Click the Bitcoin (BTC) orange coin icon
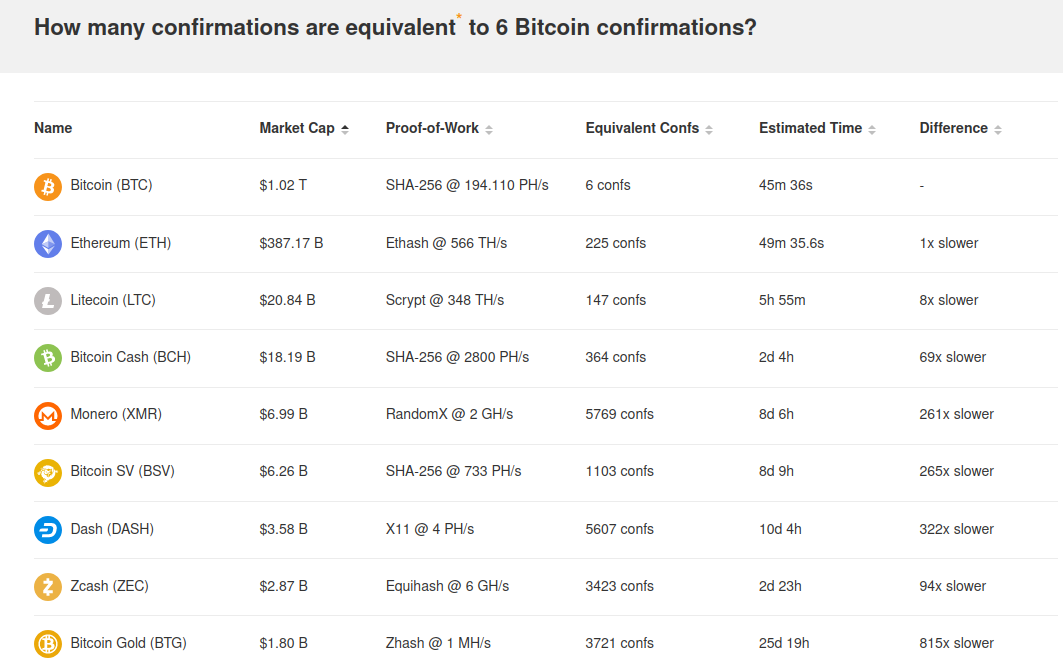 point(48,186)
